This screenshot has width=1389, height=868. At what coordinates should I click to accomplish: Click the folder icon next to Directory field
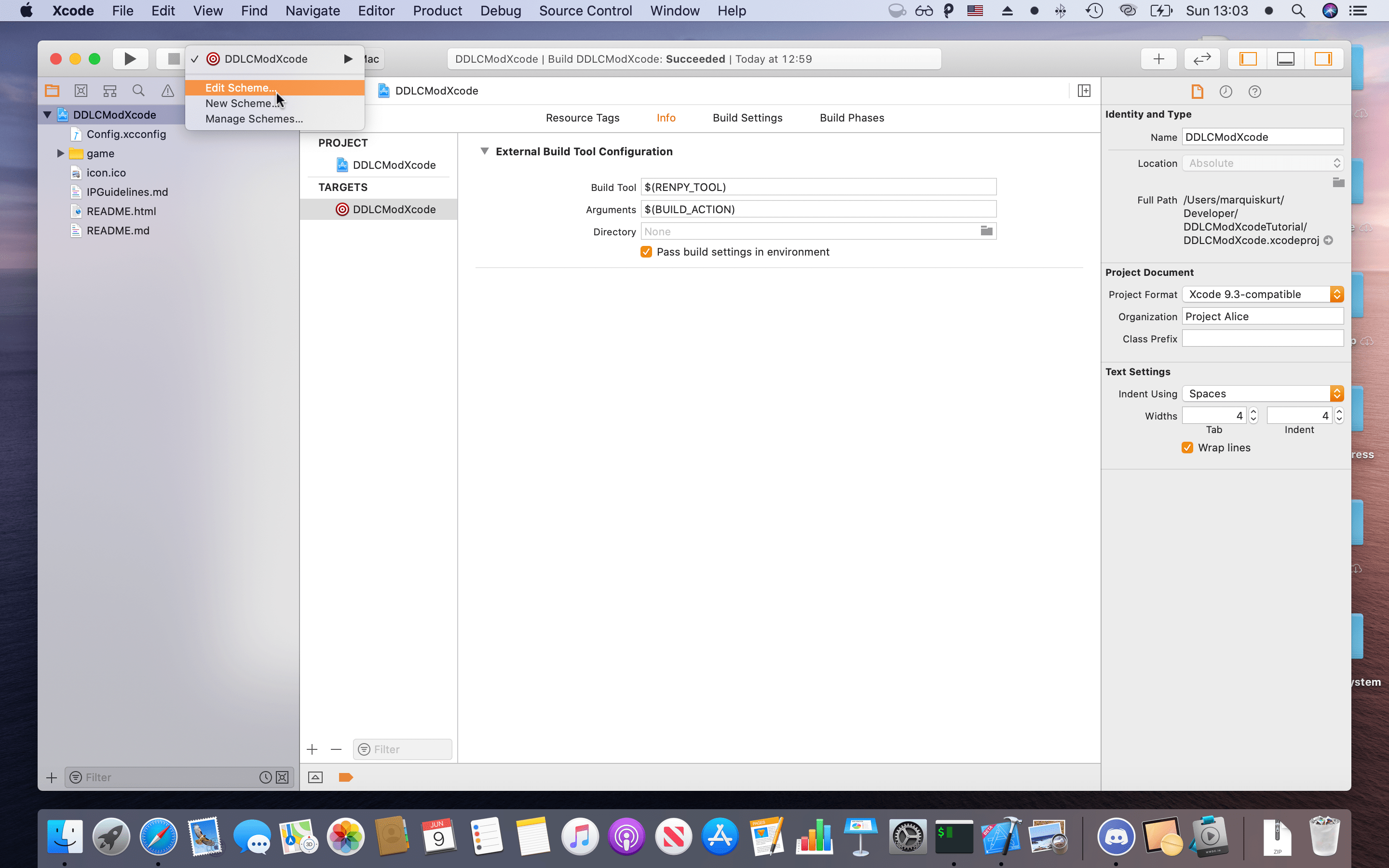[987, 231]
